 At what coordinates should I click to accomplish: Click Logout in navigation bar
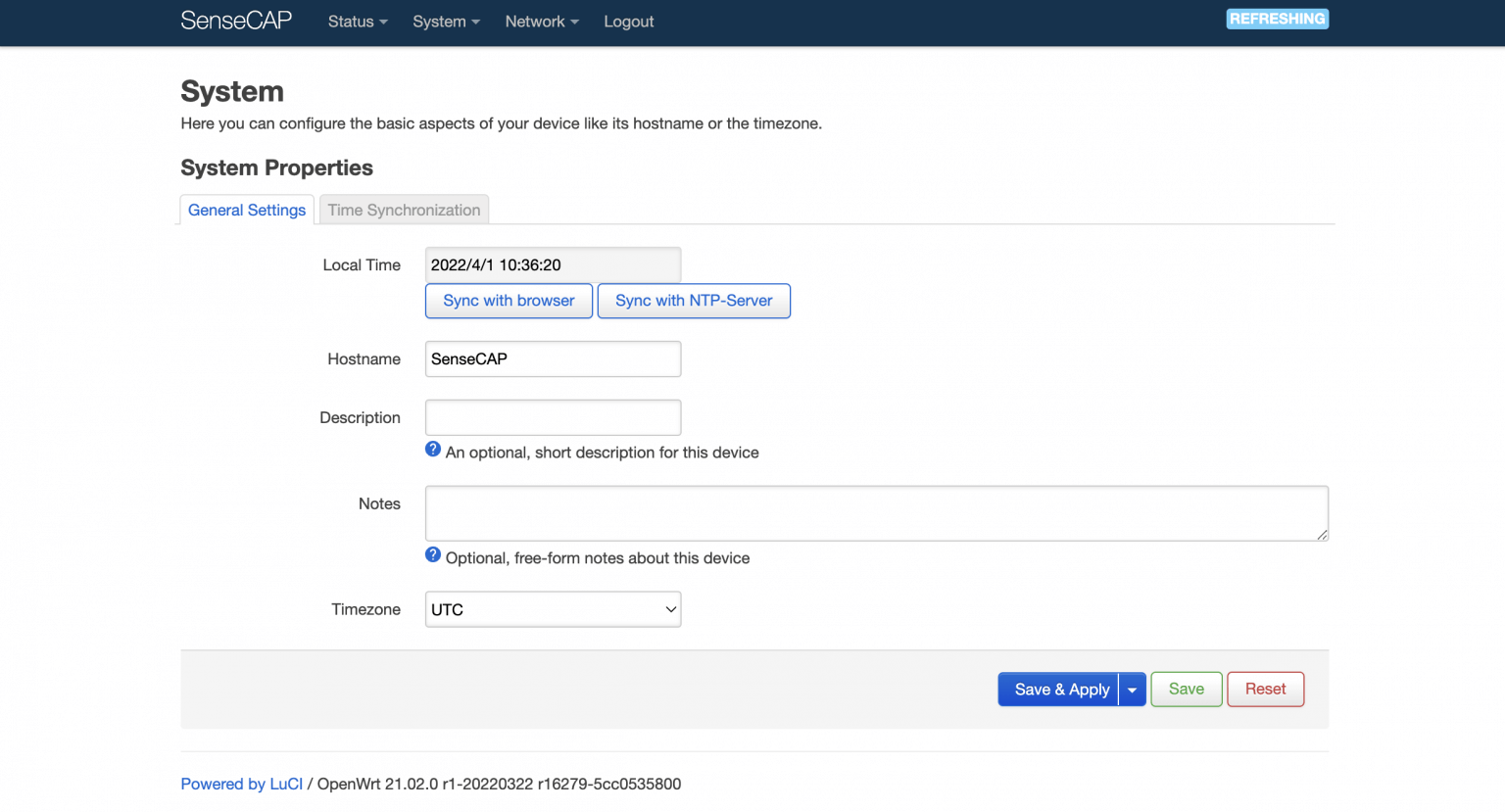628,22
